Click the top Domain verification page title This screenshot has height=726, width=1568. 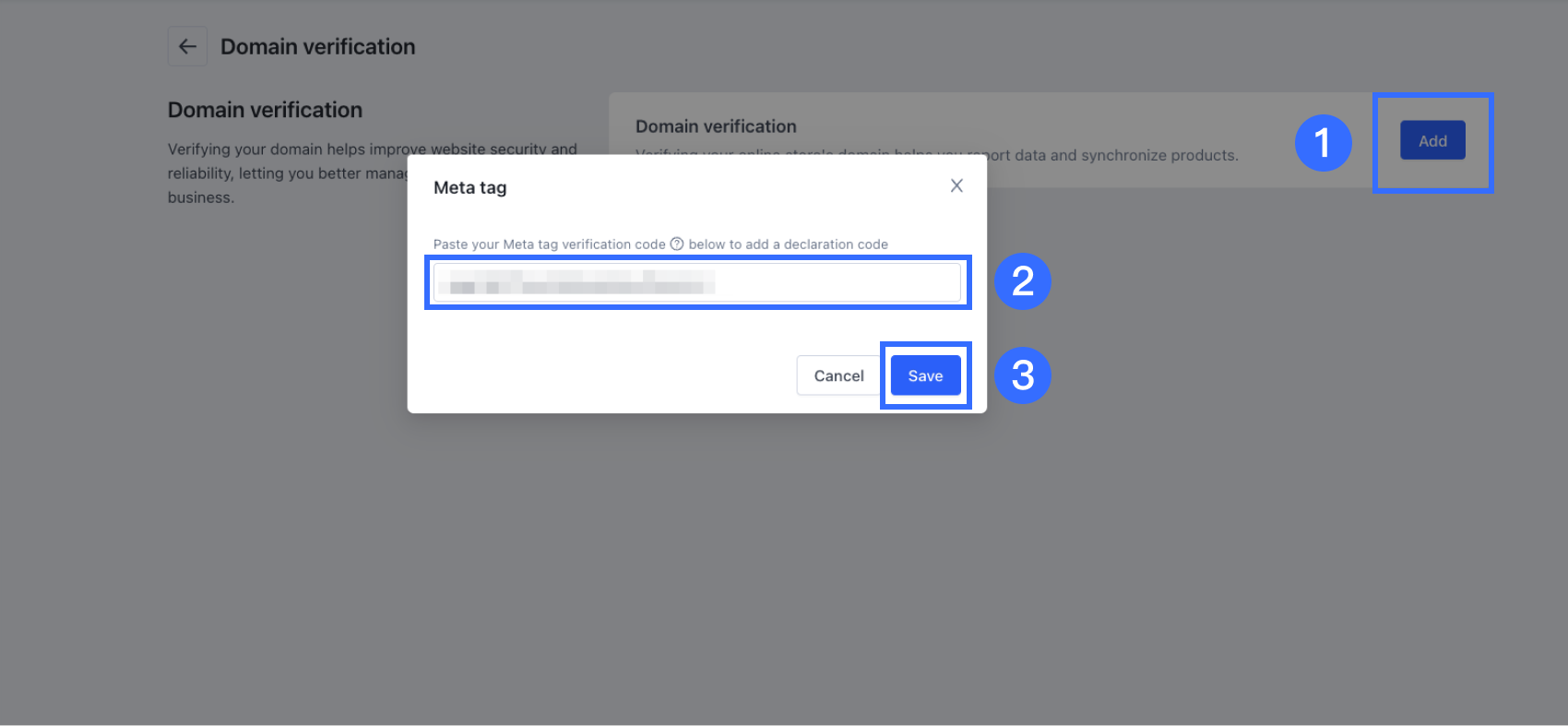(317, 47)
